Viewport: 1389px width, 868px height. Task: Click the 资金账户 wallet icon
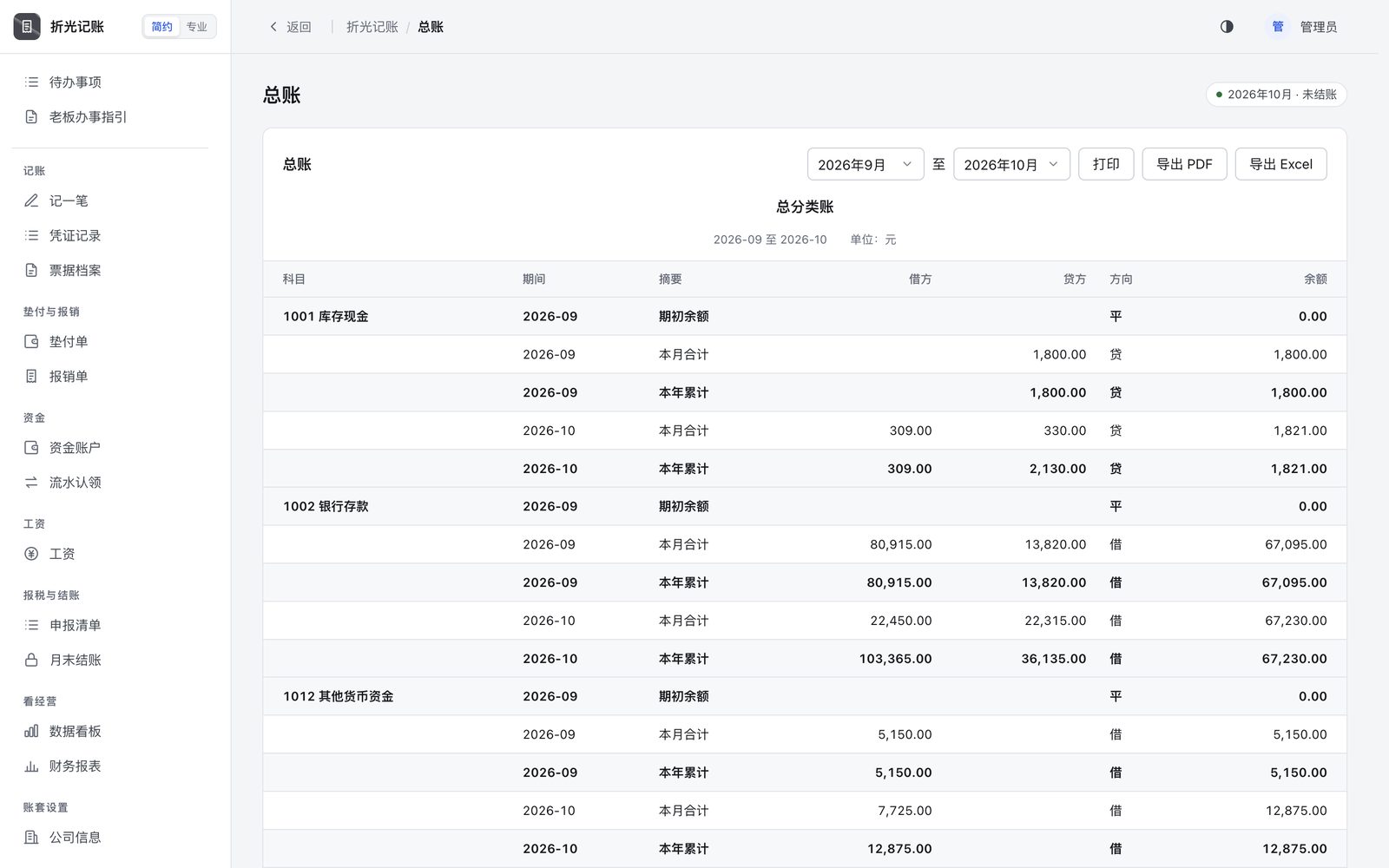pos(31,448)
